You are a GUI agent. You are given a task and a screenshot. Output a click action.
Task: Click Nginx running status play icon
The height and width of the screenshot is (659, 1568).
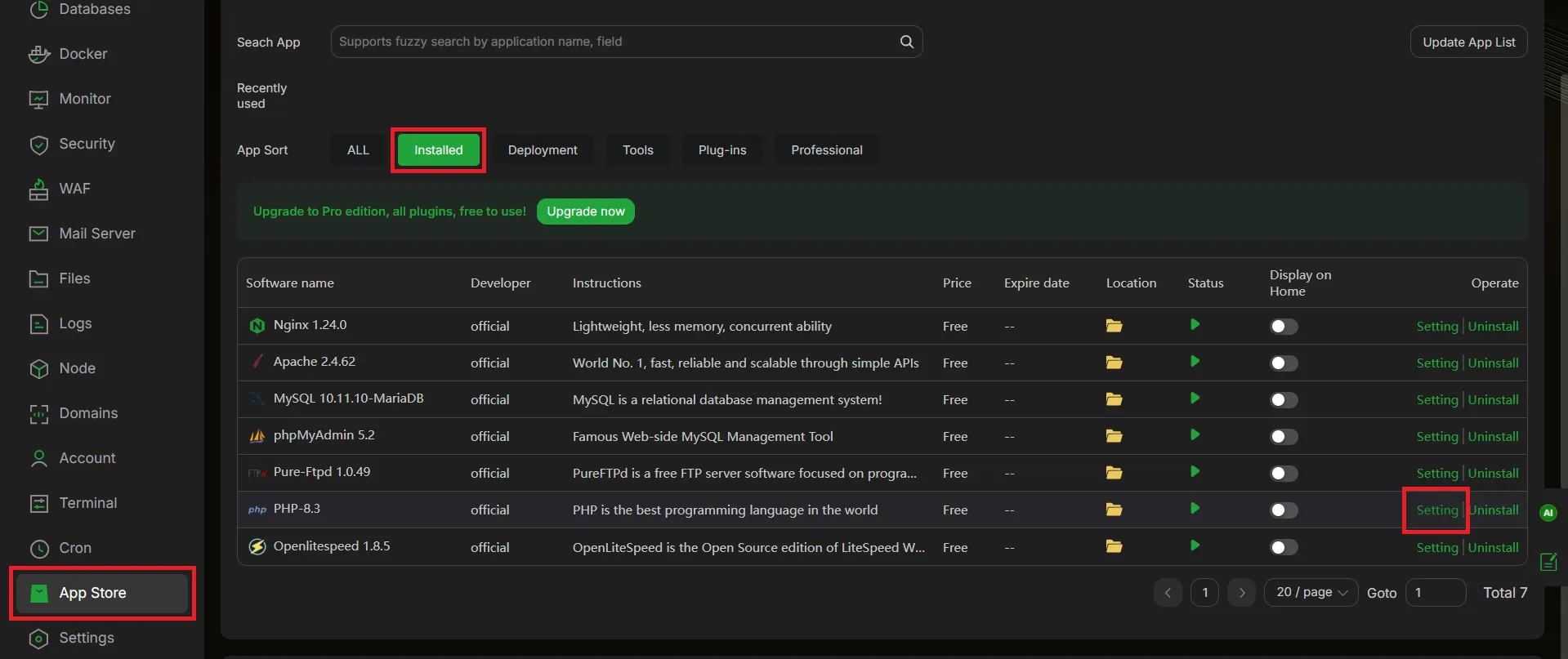click(1195, 325)
